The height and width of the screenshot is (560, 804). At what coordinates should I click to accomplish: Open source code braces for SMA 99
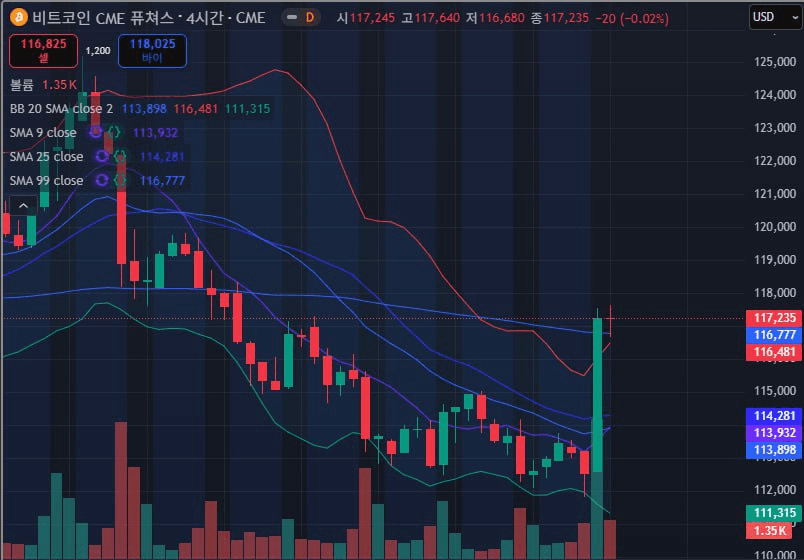120,181
